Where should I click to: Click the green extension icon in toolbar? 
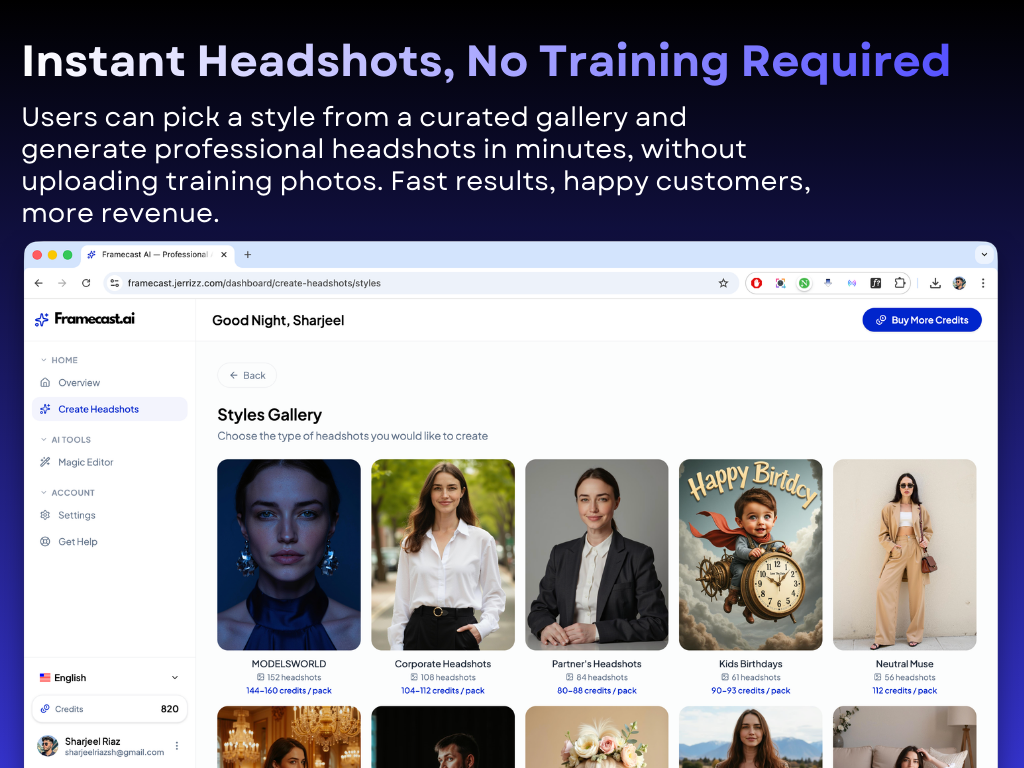tap(804, 283)
